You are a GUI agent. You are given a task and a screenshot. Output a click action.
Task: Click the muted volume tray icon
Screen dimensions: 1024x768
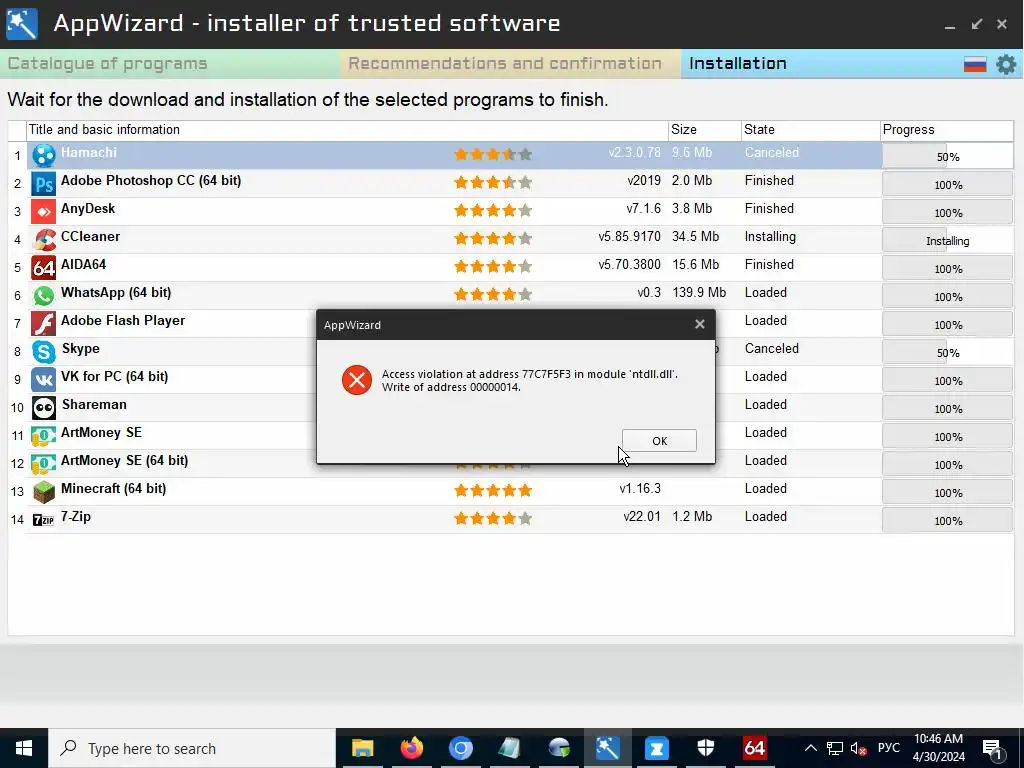(858, 748)
